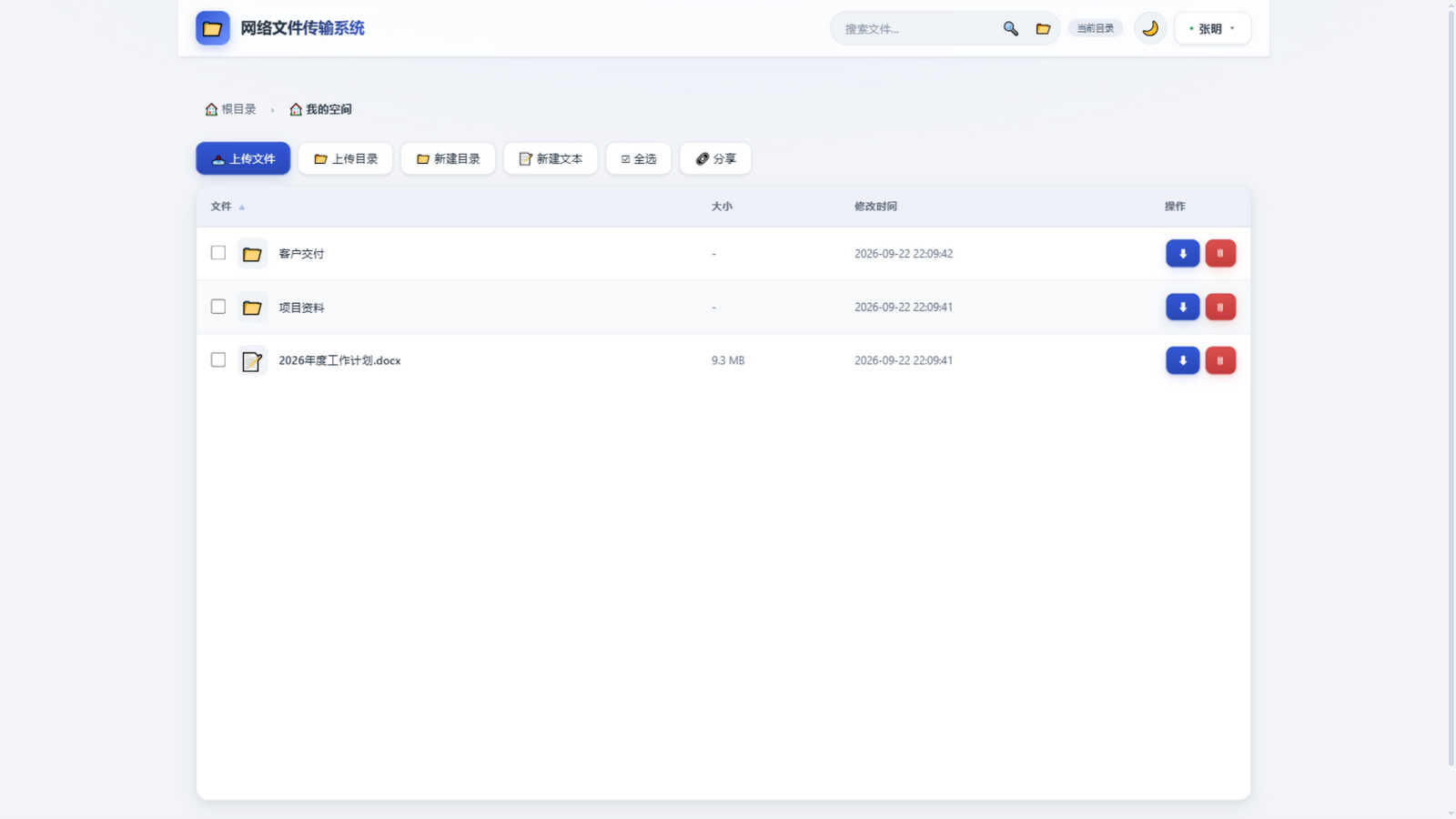The image size is (1456, 819).
Task: Click the 分享 button
Action: tap(715, 158)
